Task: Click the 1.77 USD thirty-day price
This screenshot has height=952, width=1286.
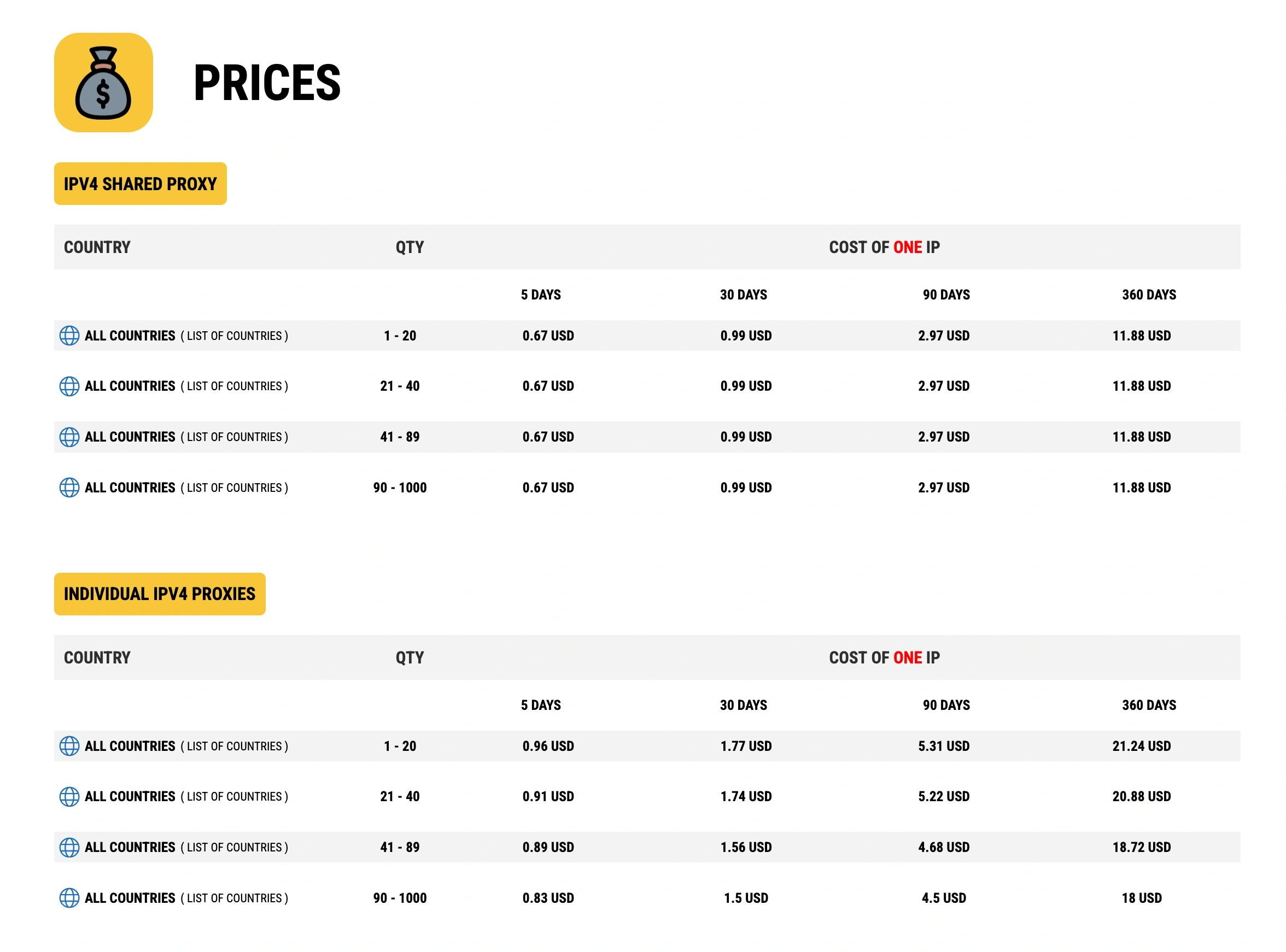Action: tap(745, 747)
